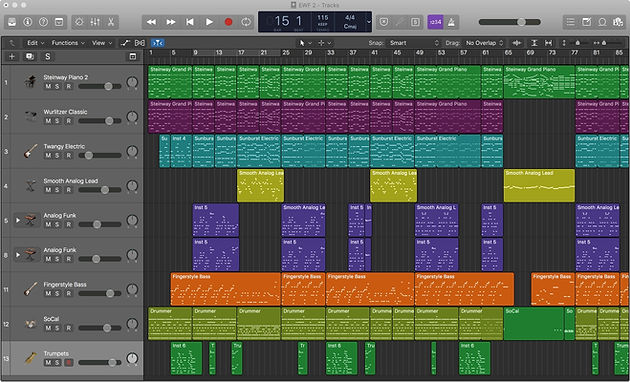Open the Note Pads panel
The height and width of the screenshot is (382, 630).
click(586, 22)
